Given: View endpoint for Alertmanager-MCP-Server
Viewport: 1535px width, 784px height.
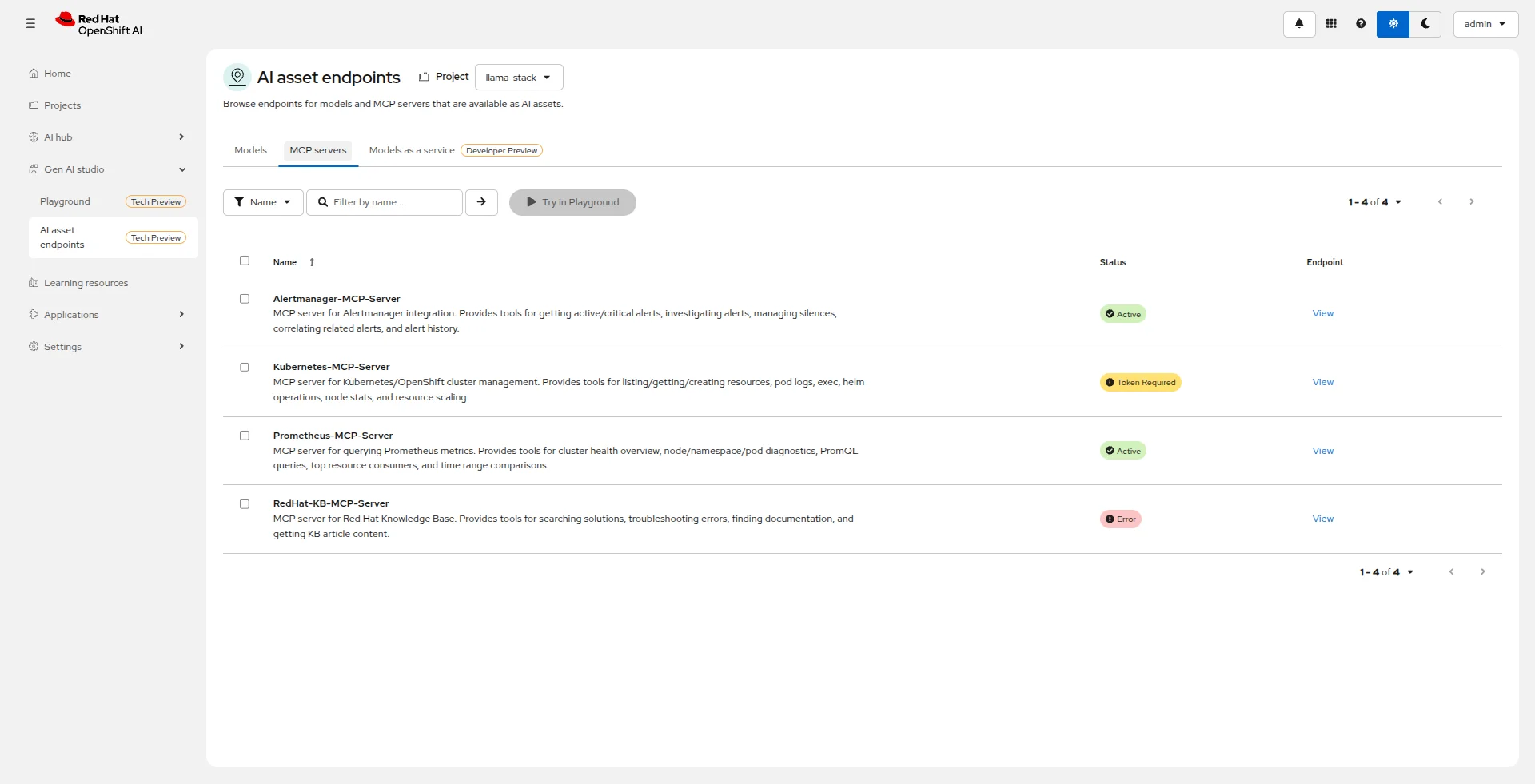Looking at the screenshot, I should click(1322, 313).
